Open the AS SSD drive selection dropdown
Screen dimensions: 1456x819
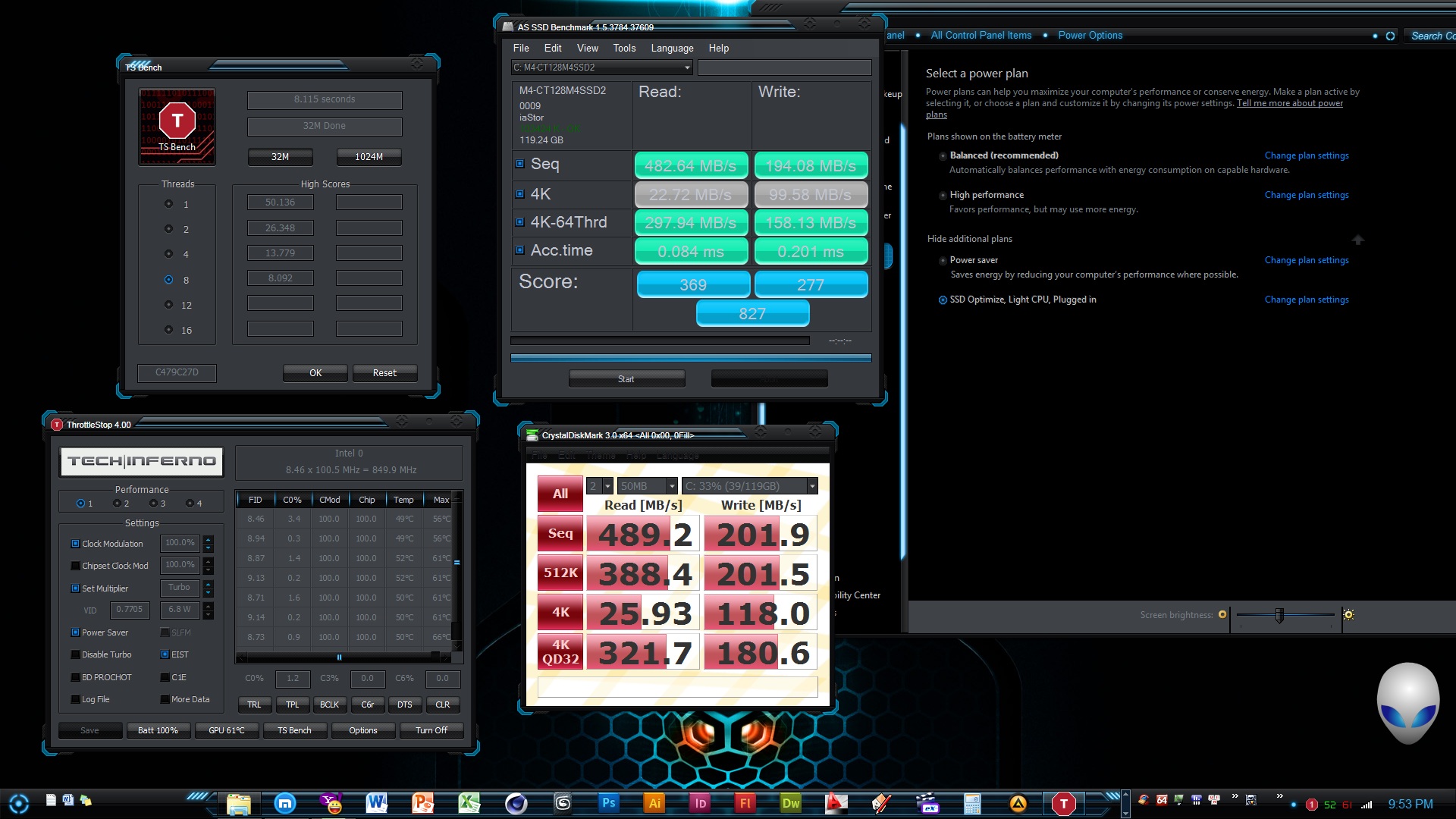pos(687,67)
